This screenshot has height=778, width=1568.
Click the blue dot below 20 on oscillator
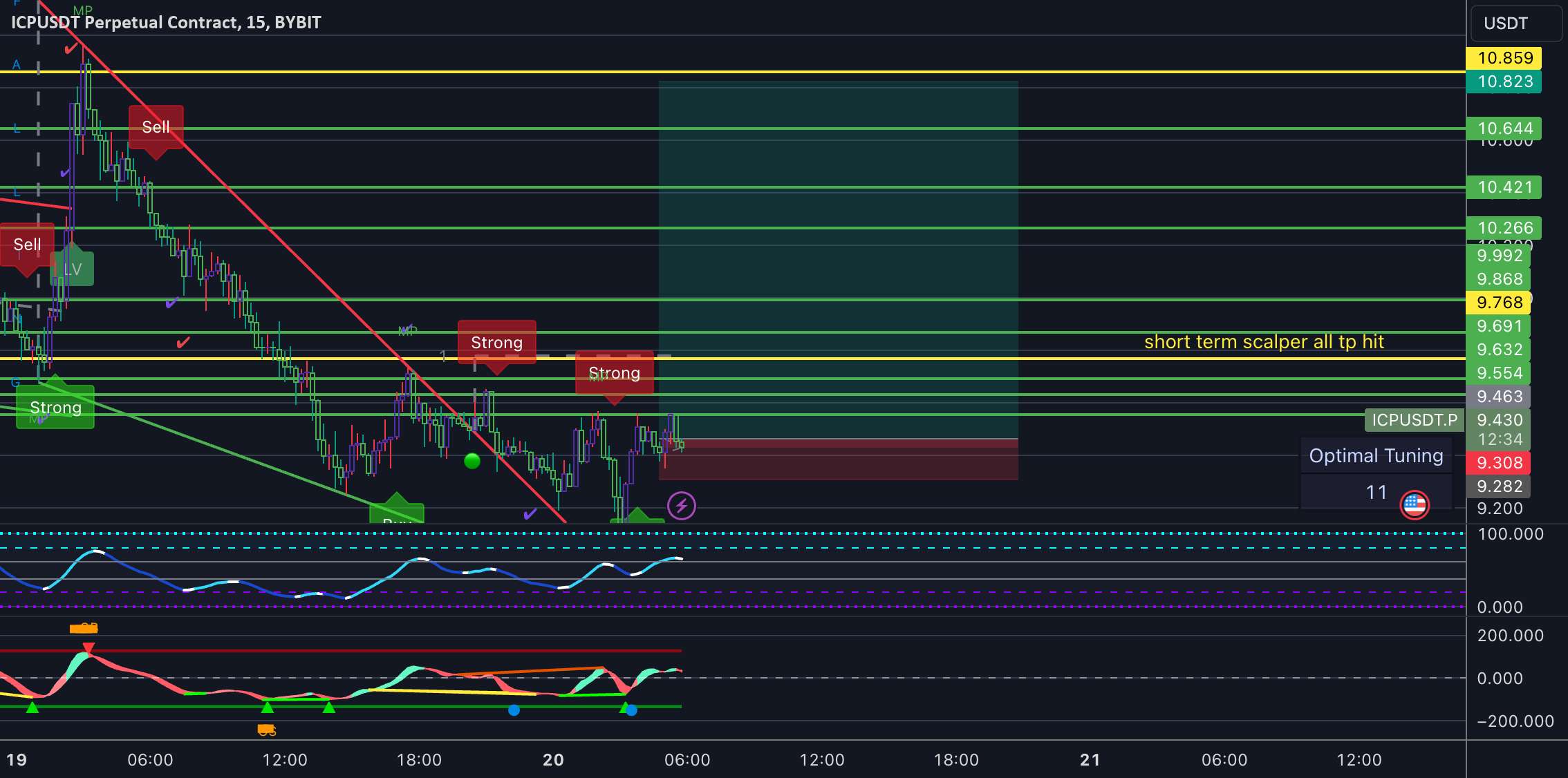[514, 710]
